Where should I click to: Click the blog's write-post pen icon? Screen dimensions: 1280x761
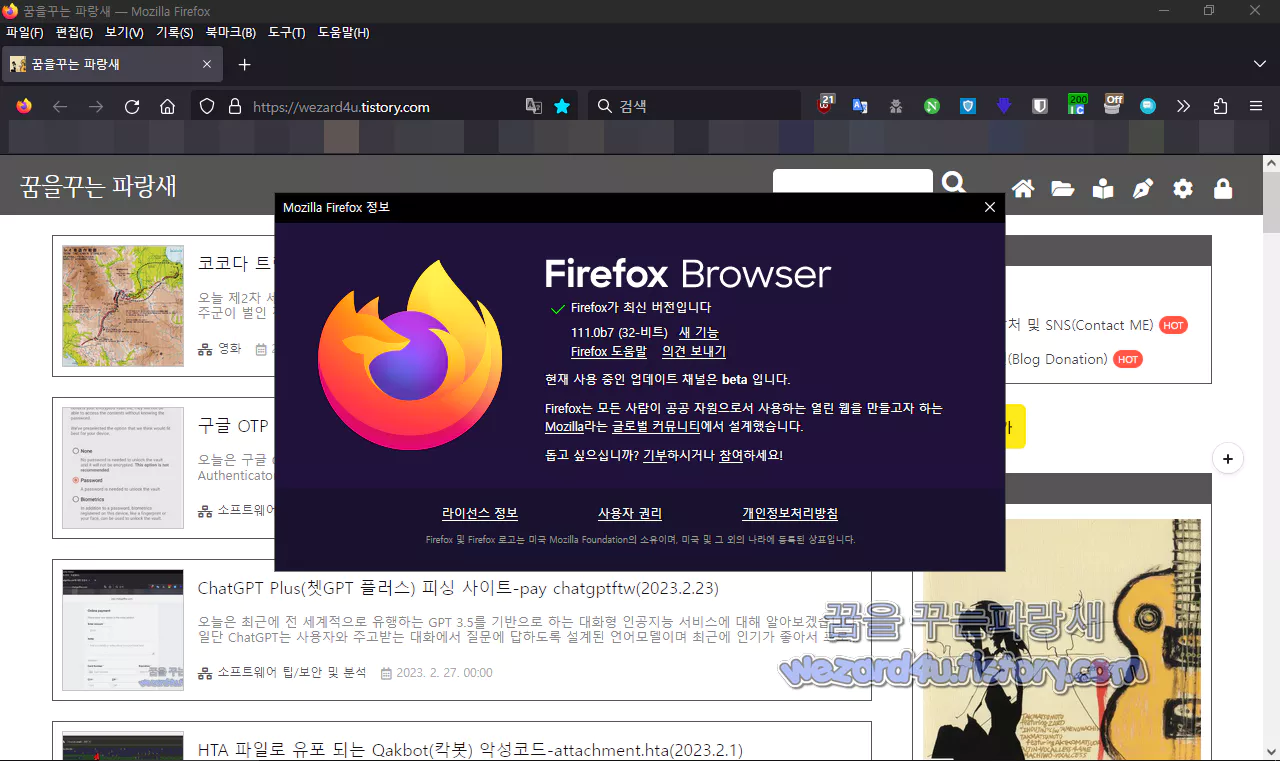click(1143, 189)
